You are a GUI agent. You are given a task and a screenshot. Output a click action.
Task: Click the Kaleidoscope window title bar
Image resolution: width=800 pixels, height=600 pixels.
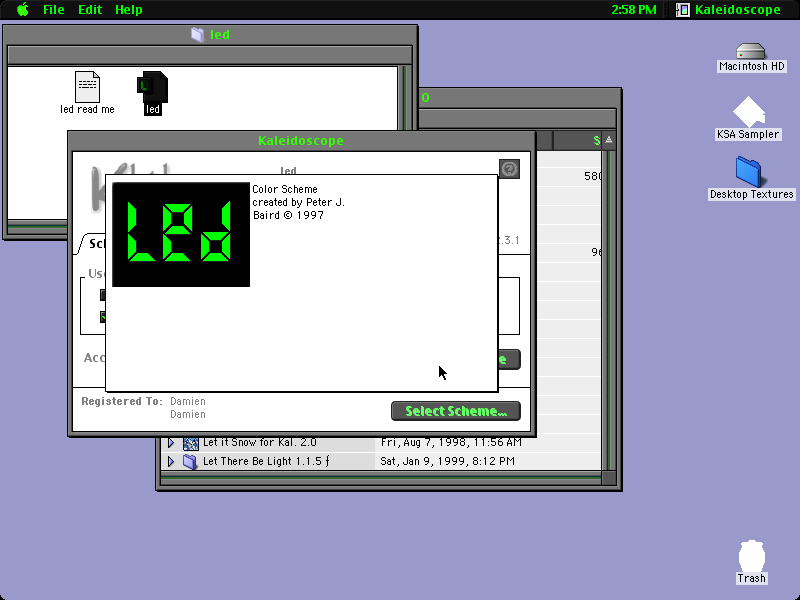click(301, 141)
